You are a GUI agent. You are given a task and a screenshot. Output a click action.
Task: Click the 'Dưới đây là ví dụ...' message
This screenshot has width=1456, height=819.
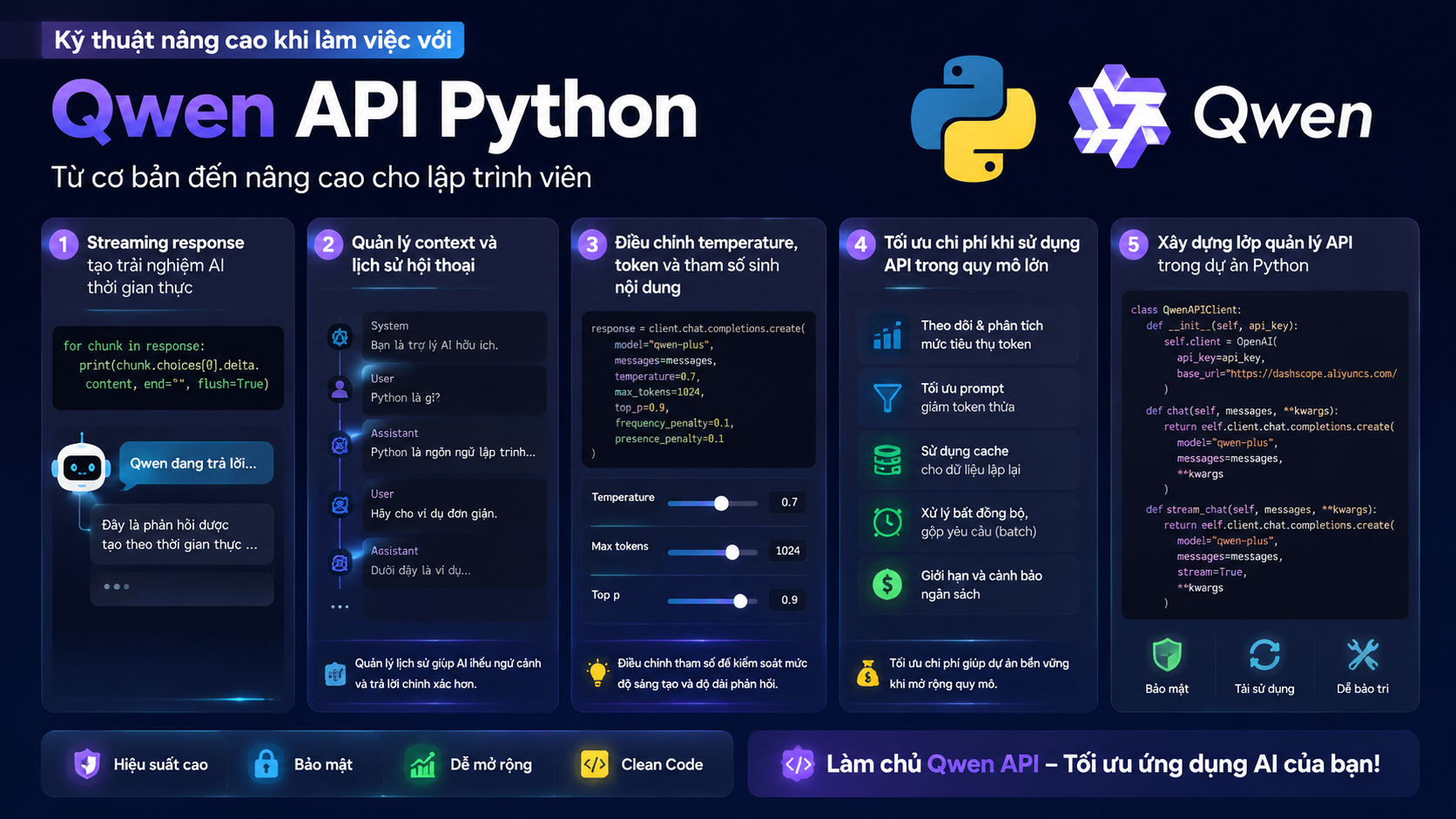point(421,571)
